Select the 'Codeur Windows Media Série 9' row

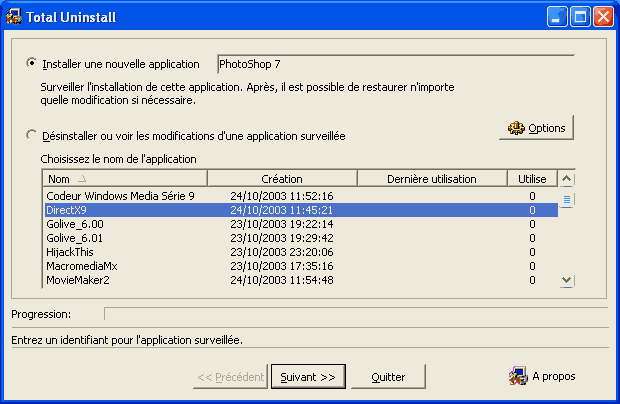[301, 196]
